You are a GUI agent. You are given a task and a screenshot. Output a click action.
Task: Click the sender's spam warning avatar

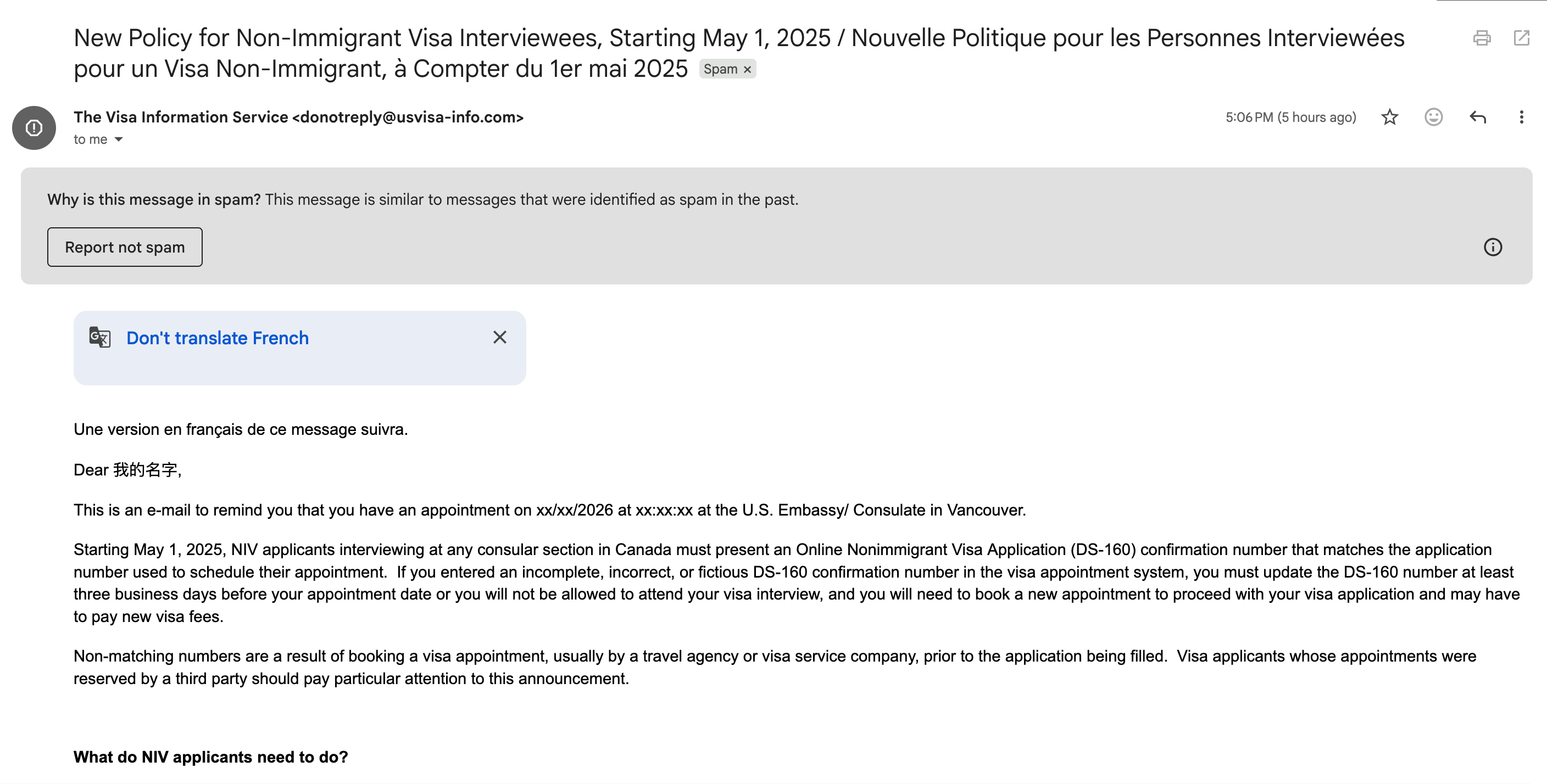coord(34,128)
